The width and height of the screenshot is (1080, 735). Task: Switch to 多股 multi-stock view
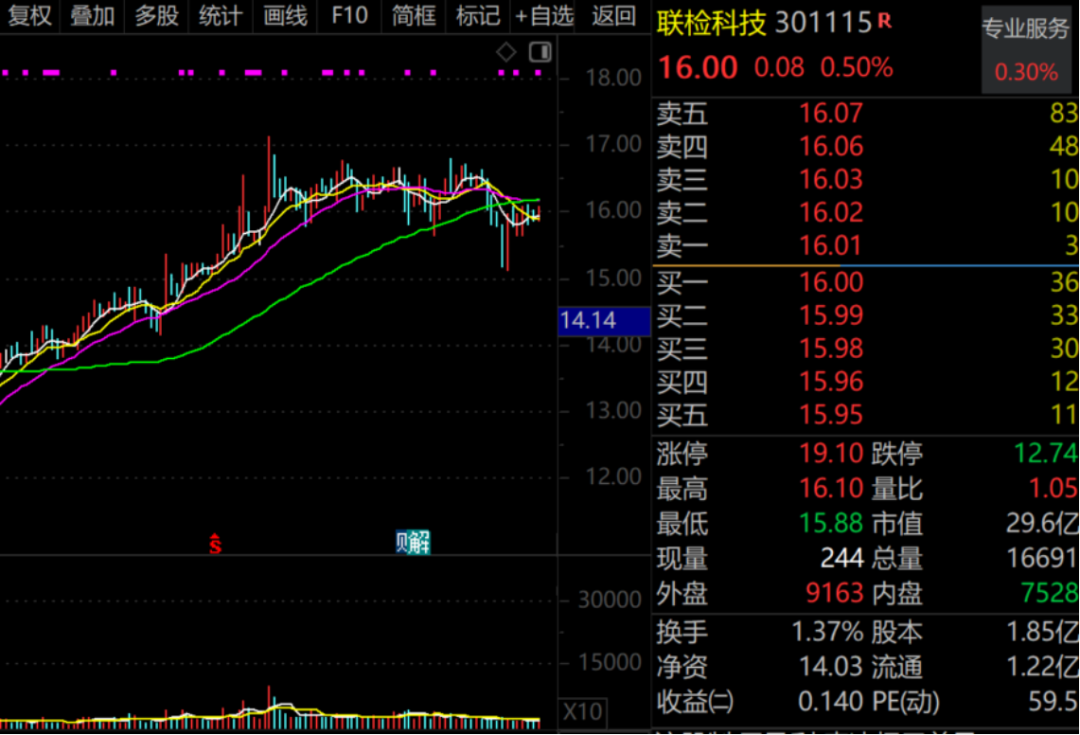[x=156, y=16]
